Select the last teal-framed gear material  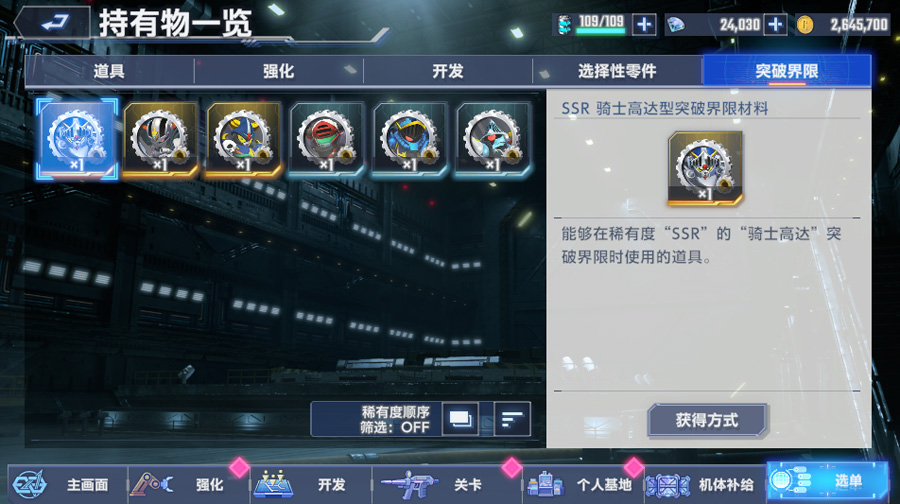[492, 138]
